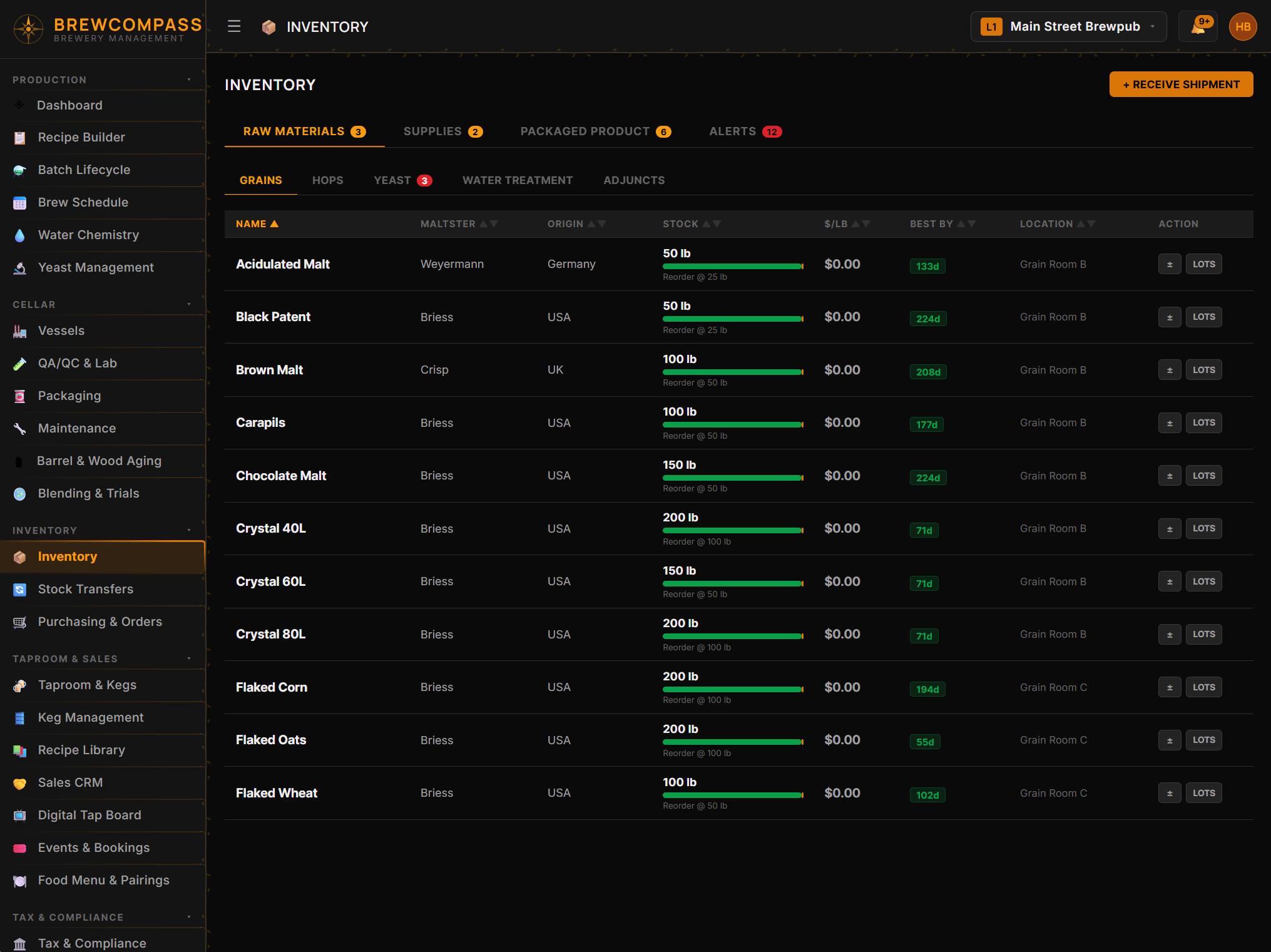Click the Receive Shipment button
This screenshot has width=1271, height=952.
pos(1181,84)
